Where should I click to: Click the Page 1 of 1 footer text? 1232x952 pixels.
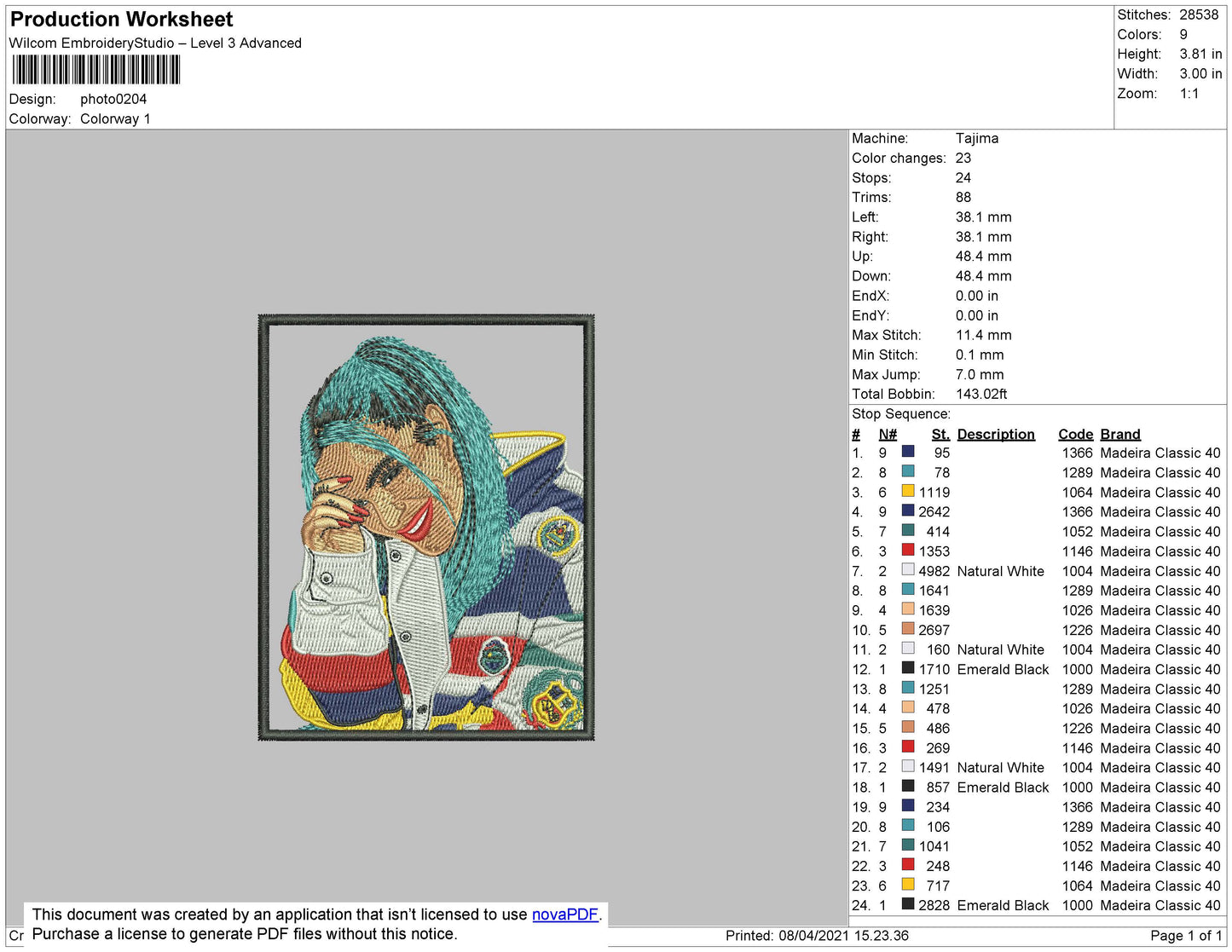pyautogui.click(x=1186, y=935)
